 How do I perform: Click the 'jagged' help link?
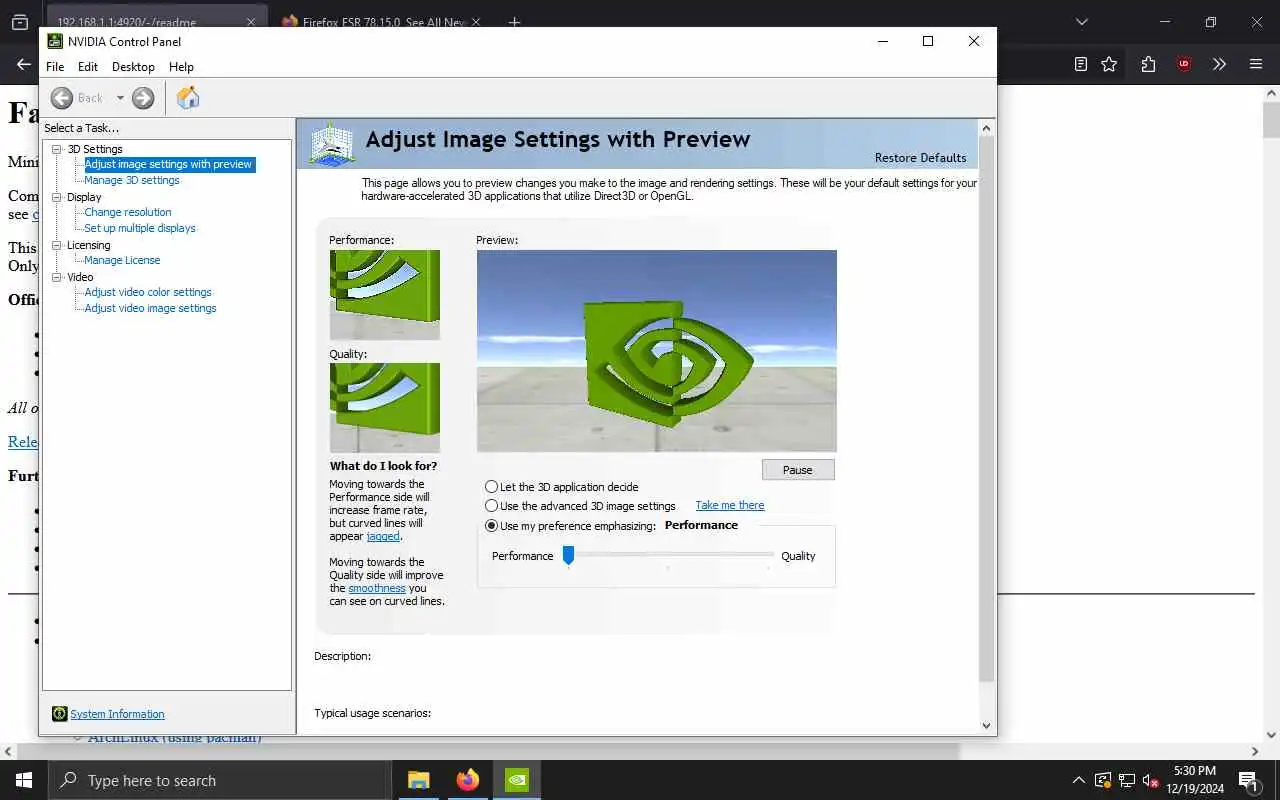pos(383,536)
